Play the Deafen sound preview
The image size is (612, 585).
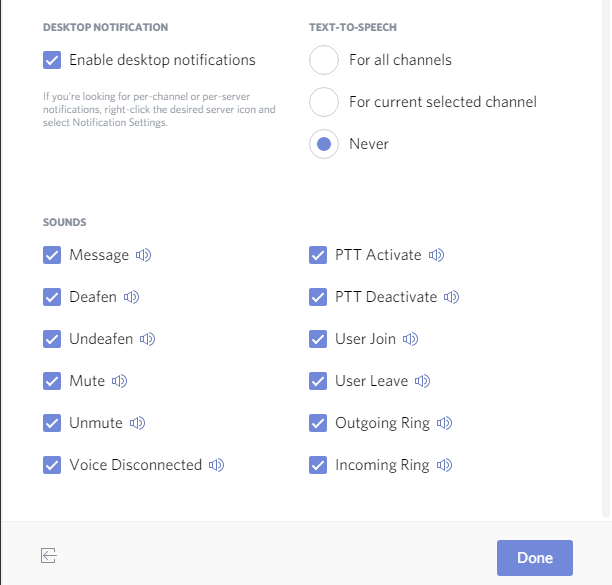tap(131, 297)
